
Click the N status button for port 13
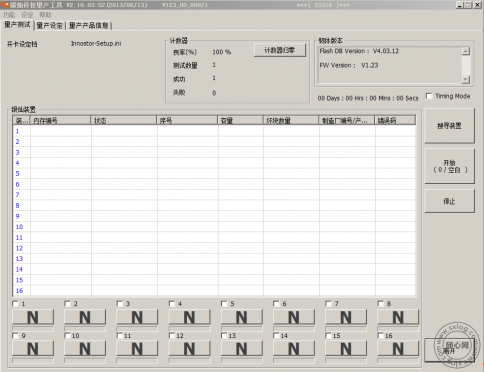tap(242, 349)
